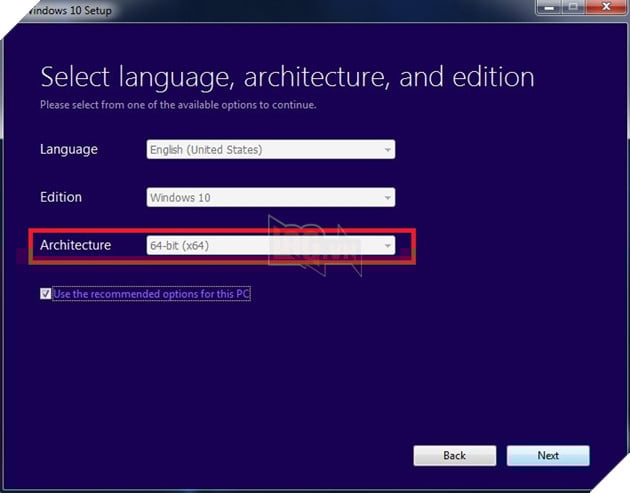The height and width of the screenshot is (493, 630).
Task: Click the Windows 10 Setup title text
Action: (69, 10)
